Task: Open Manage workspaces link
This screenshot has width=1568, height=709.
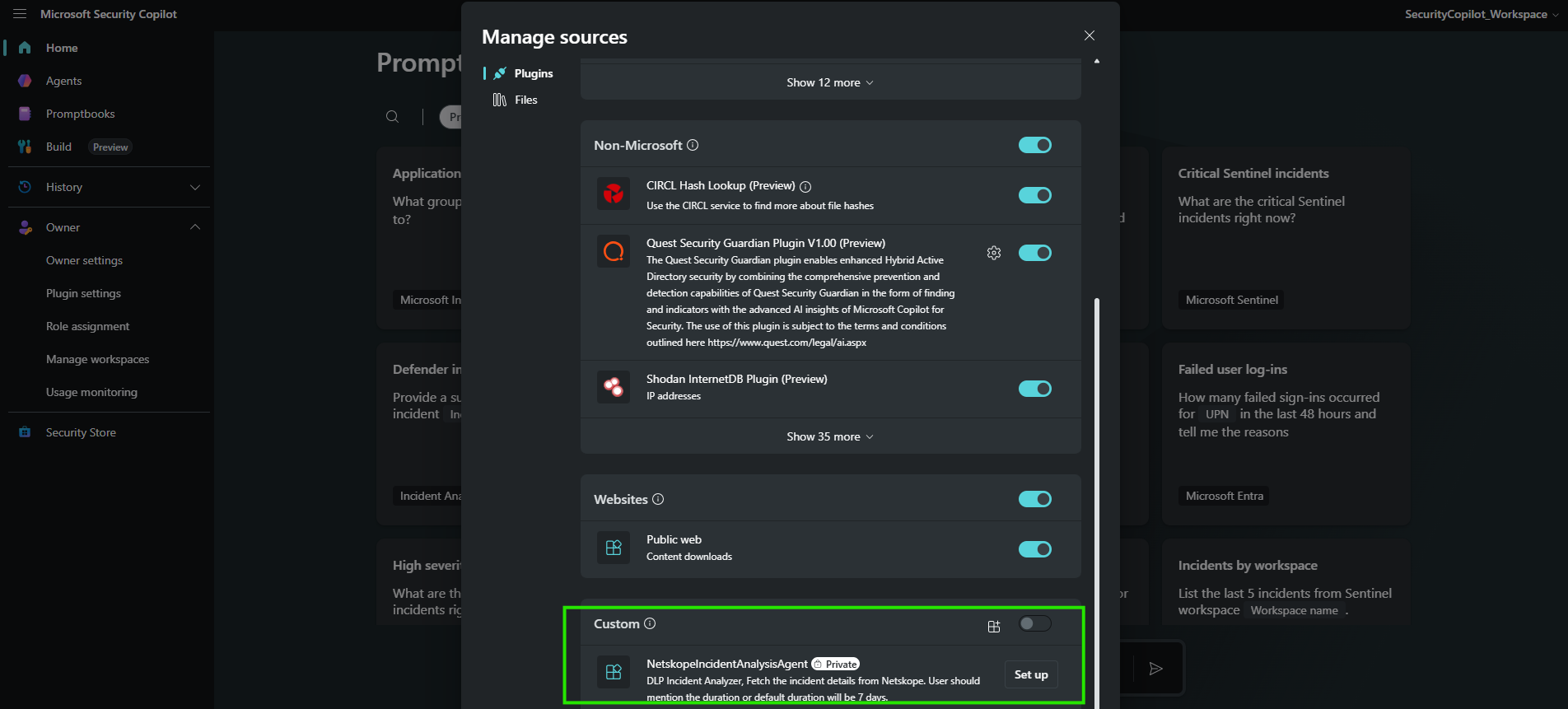Action: pyautogui.click(x=98, y=359)
